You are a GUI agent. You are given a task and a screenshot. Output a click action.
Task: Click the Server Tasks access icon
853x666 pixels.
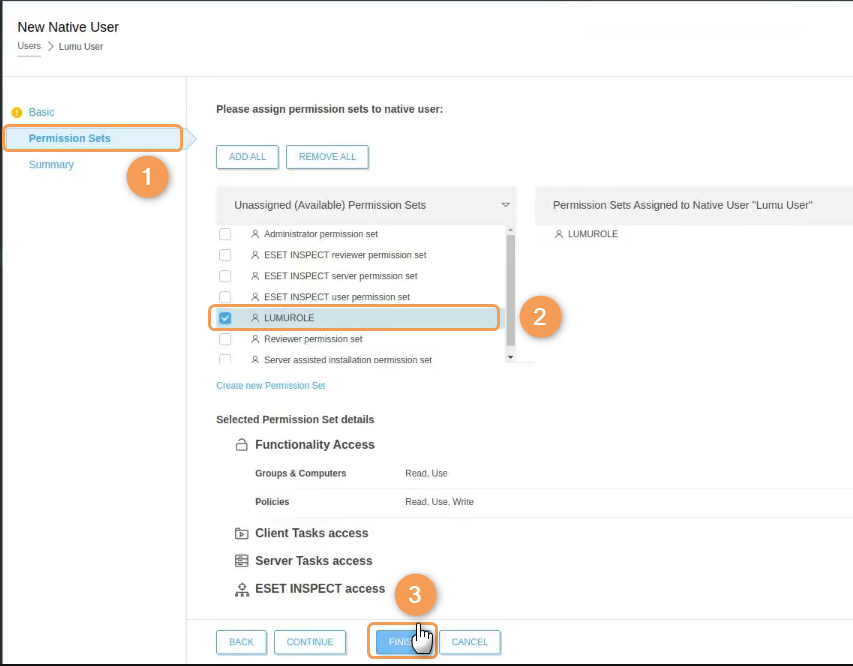coord(241,561)
